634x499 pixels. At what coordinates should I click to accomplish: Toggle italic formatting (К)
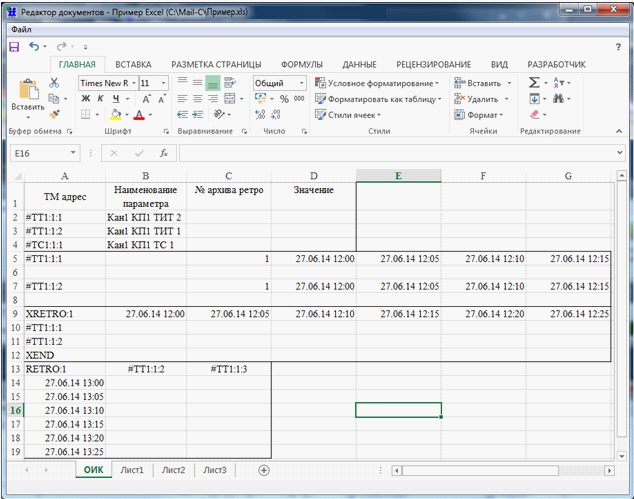101,99
